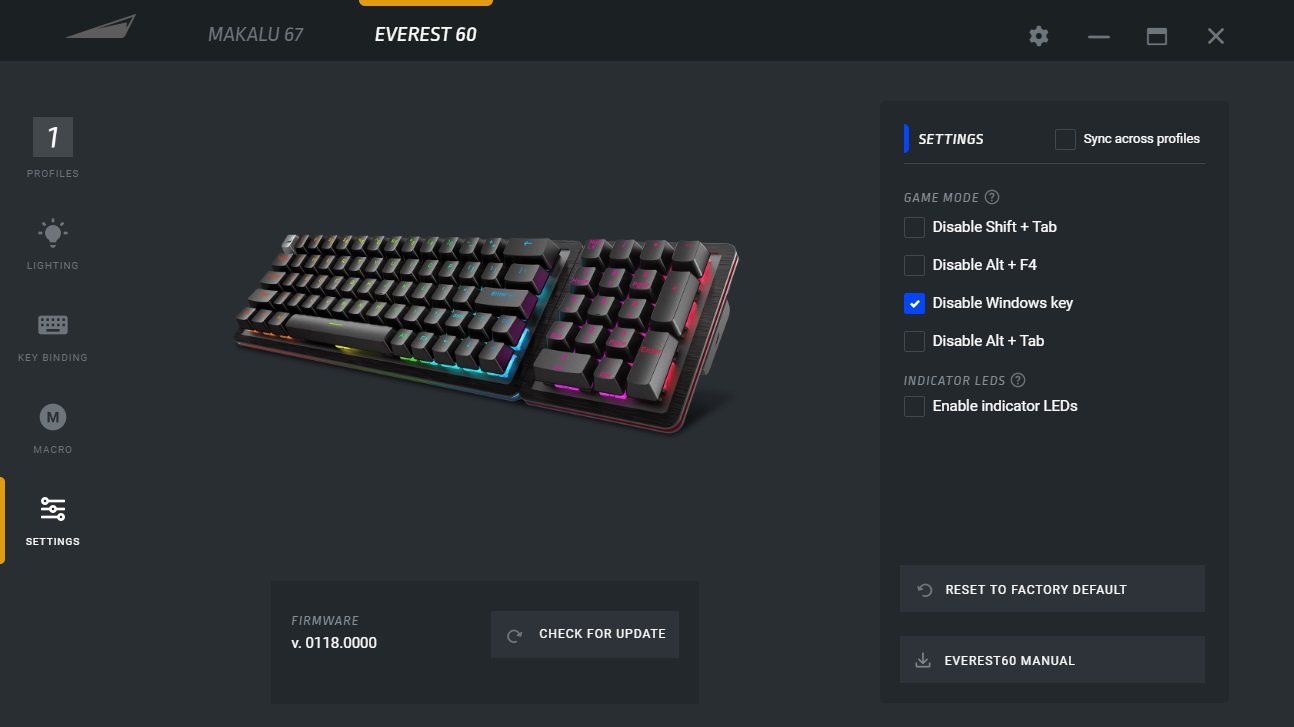Select the Settings sliders icon
1294x727 pixels.
coord(53,509)
